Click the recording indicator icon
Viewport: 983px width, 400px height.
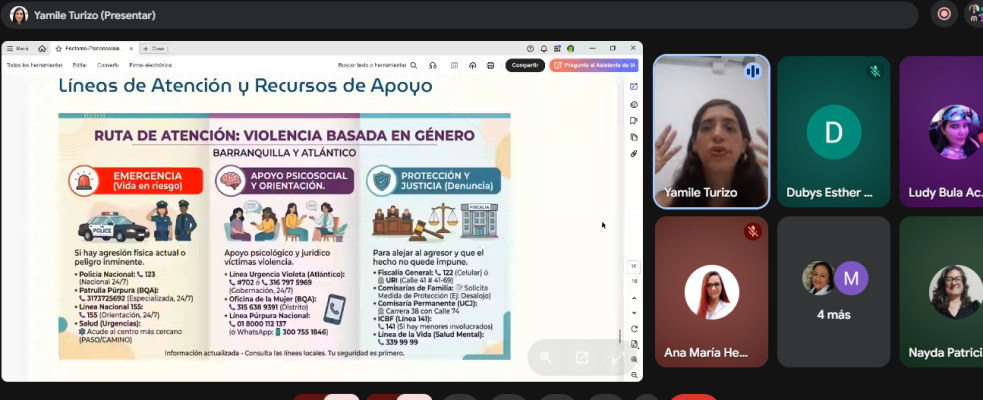coord(944,14)
